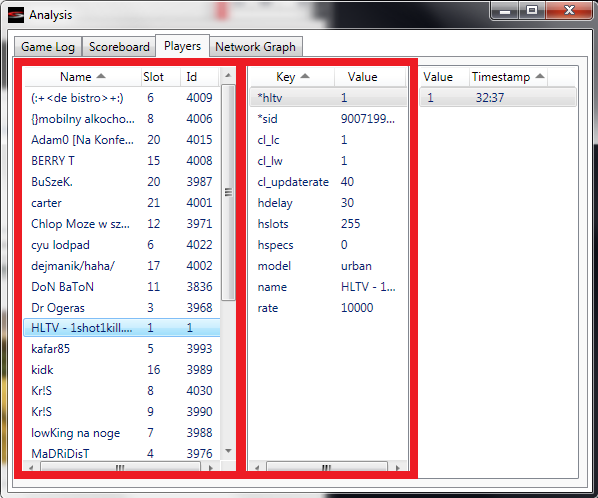Sort history by Timestamp column header
The image size is (598, 498).
(x=507, y=77)
